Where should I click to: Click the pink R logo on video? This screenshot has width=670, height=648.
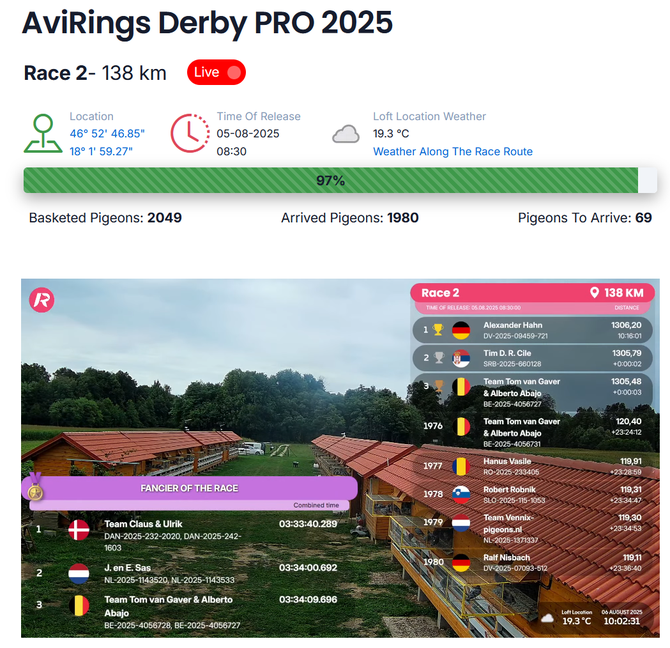point(42,300)
